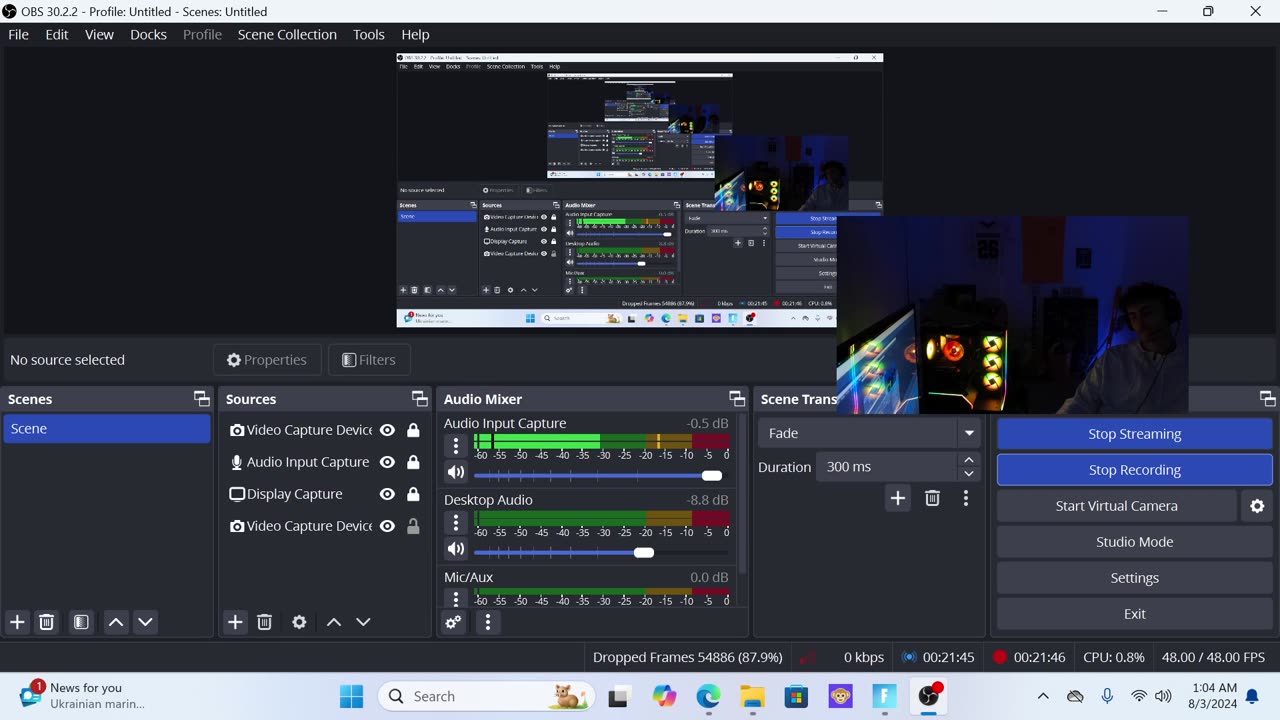Screen dimensions: 1280x720
Task: Unlock the Display Capture source
Action: click(x=413, y=494)
